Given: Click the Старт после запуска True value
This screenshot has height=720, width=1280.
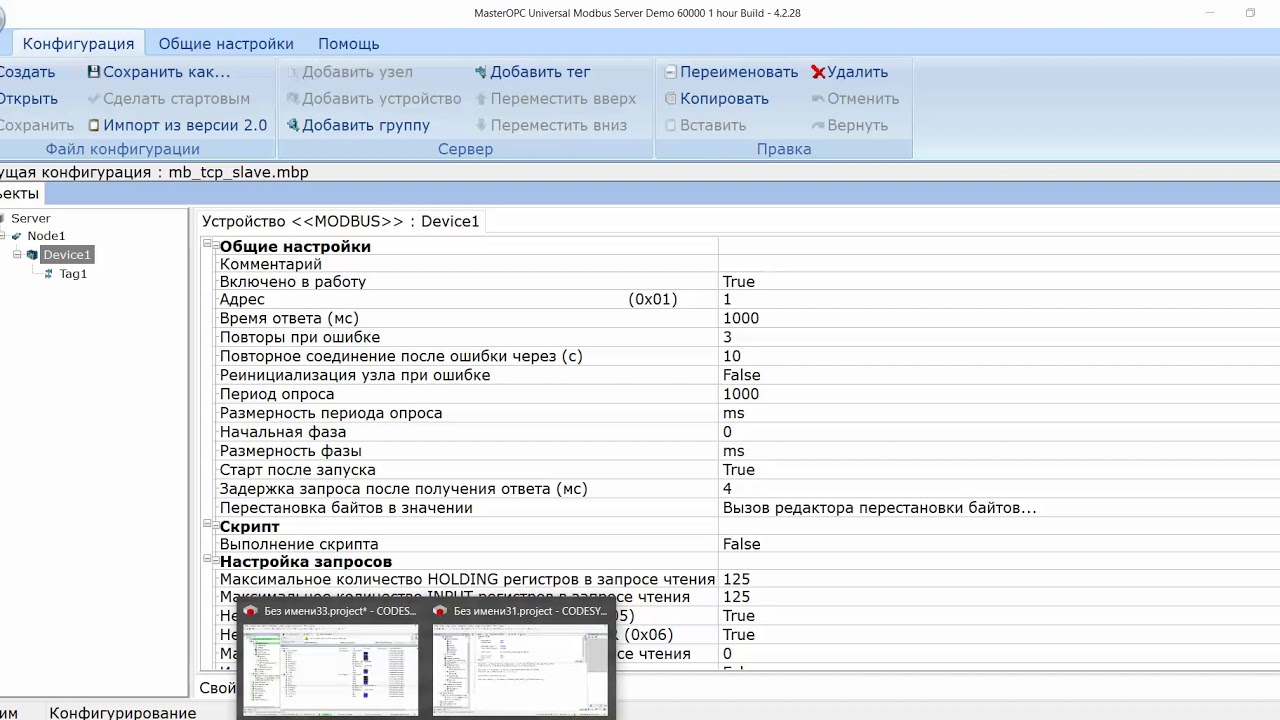Looking at the screenshot, I should (739, 470).
